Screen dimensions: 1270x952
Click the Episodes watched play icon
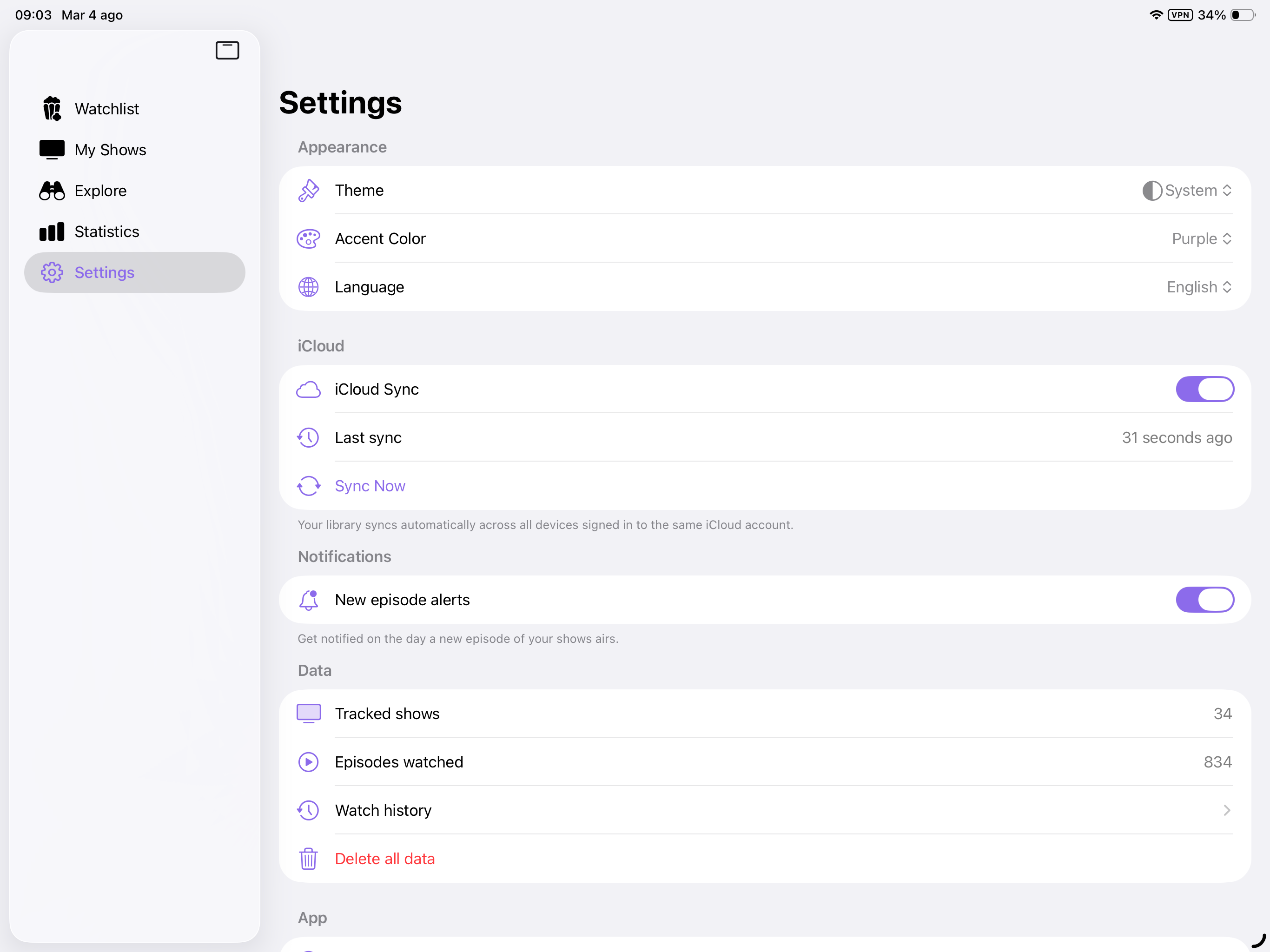308,762
